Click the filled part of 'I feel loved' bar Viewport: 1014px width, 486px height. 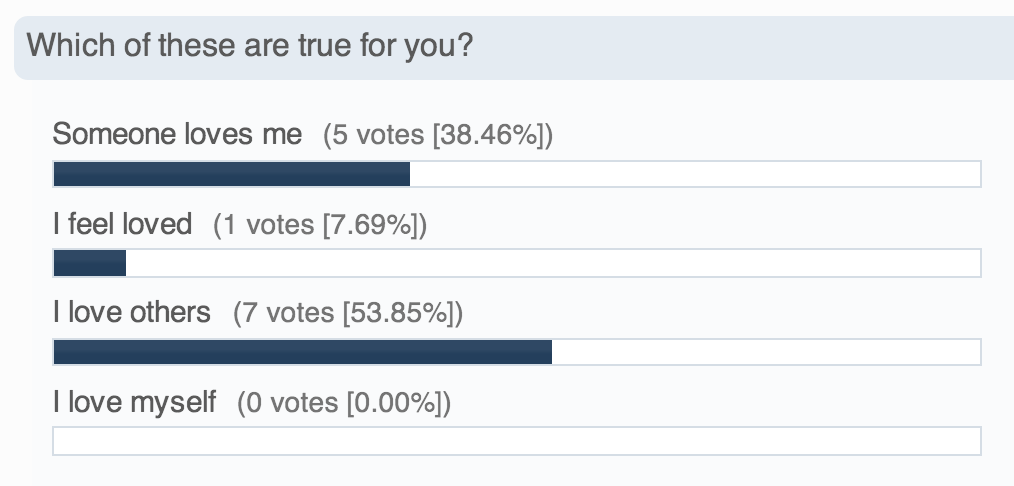[90, 263]
